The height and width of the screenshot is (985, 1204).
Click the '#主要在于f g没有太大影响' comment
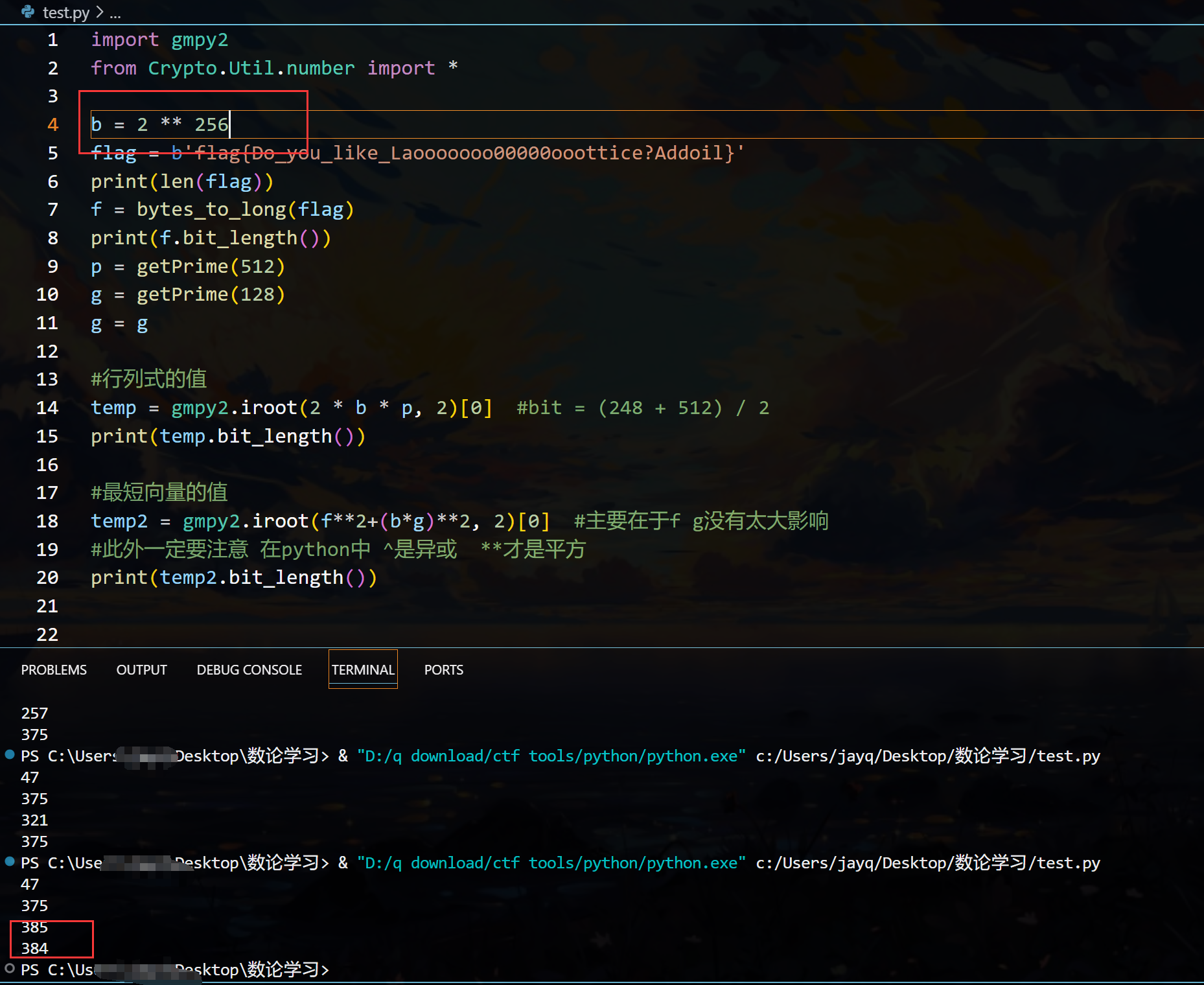[x=701, y=521]
